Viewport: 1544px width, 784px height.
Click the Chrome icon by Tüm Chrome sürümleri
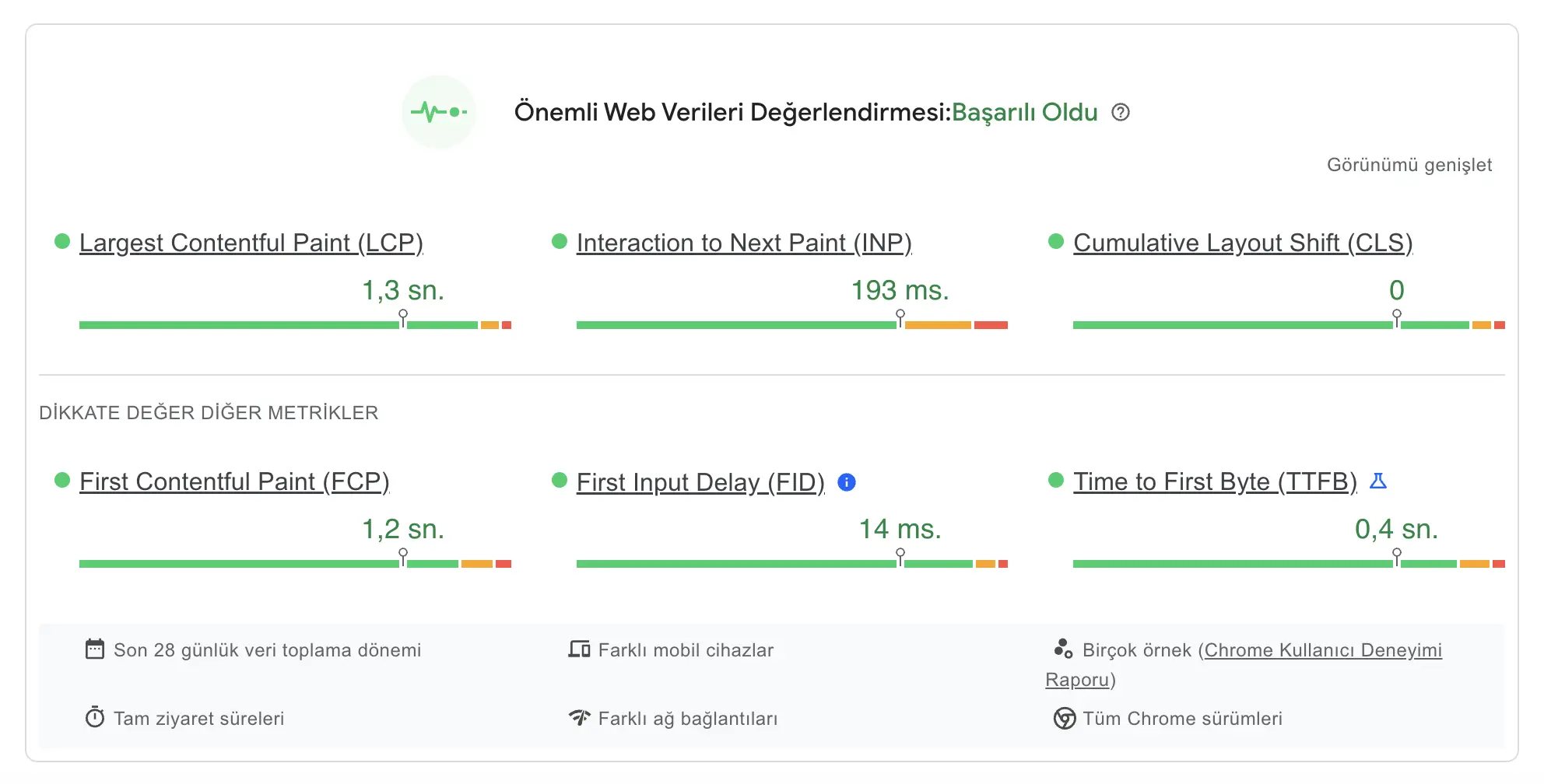[x=1065, y=718]
